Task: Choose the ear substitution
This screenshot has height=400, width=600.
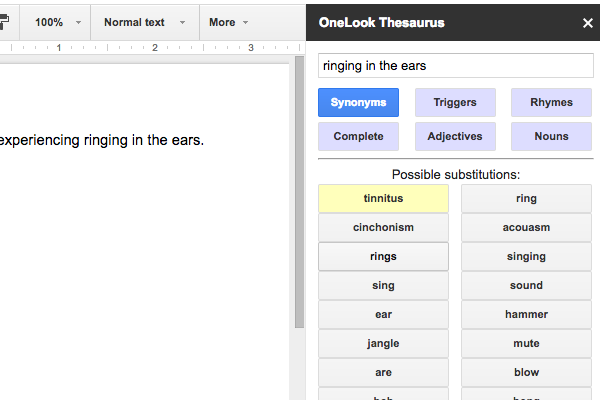Action: click(x=383, y=315)
